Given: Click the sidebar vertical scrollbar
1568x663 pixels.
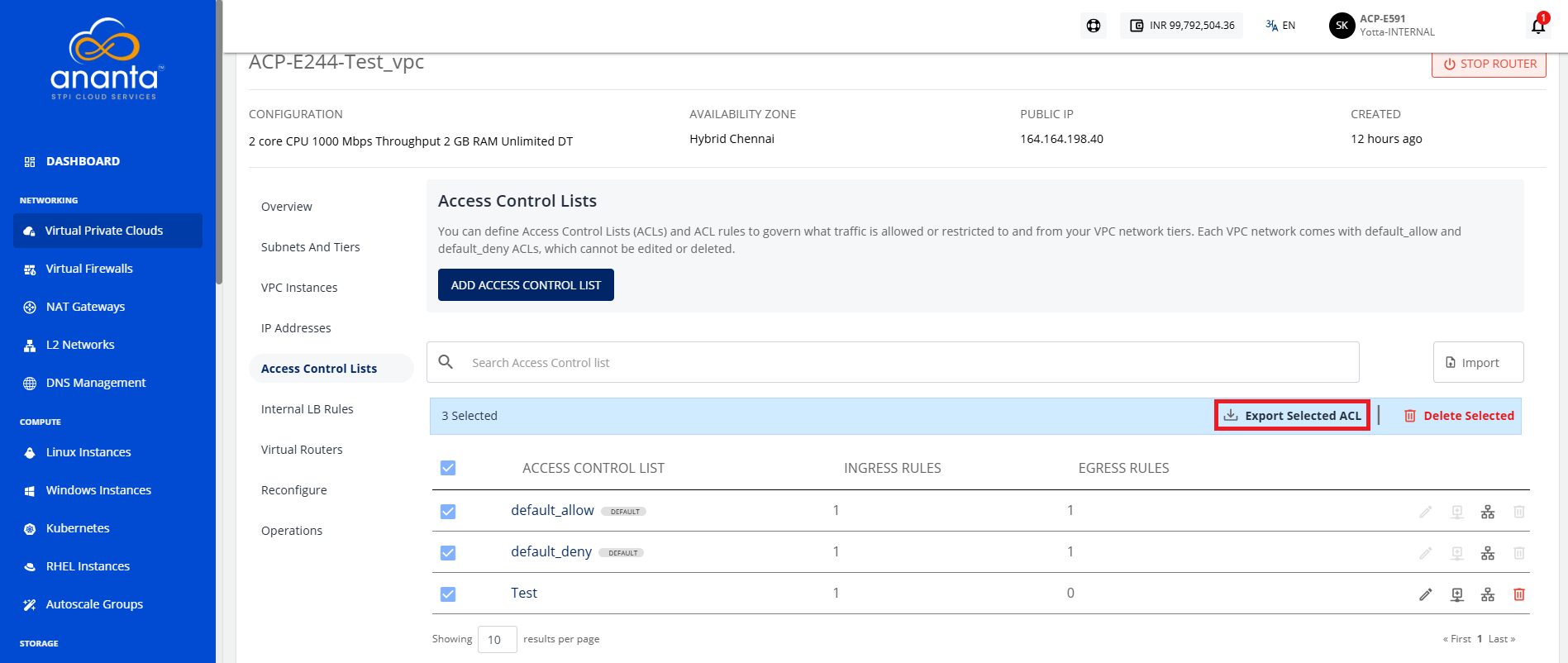Looking at the screenshot, I should (219, 142).
